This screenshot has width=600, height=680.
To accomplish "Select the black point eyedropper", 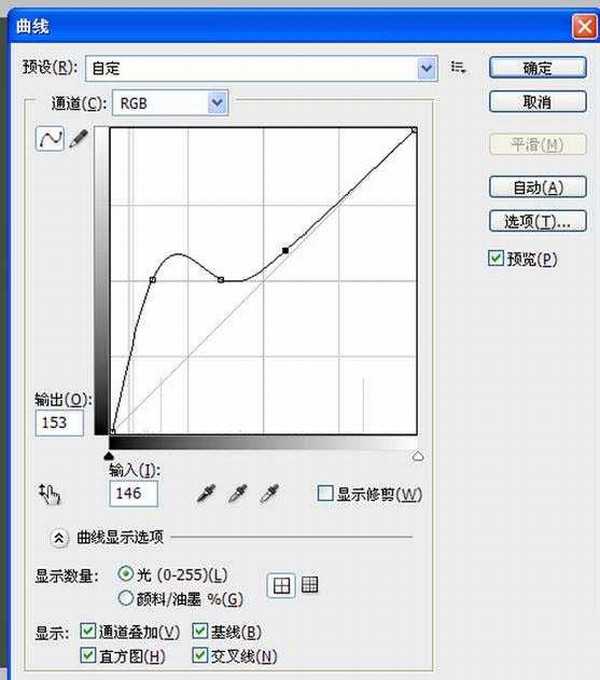I will pyautogui.click(x=207, y=492).
